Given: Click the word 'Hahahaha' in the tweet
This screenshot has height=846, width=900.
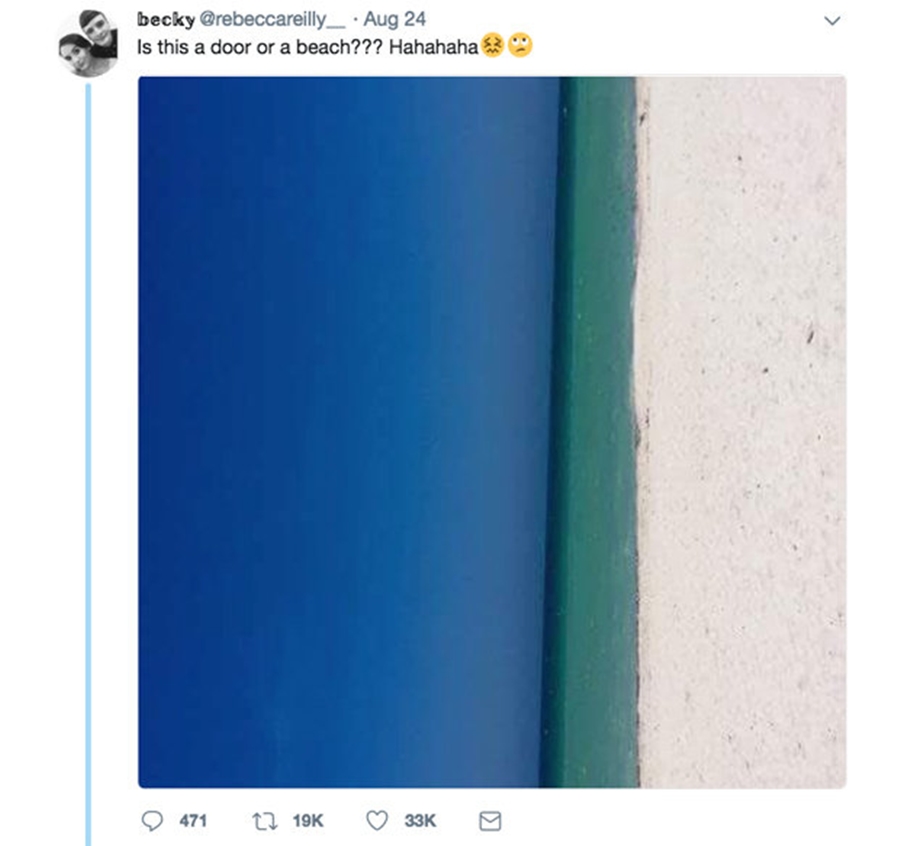Looking at the screenshot, I should pos(433,47).
